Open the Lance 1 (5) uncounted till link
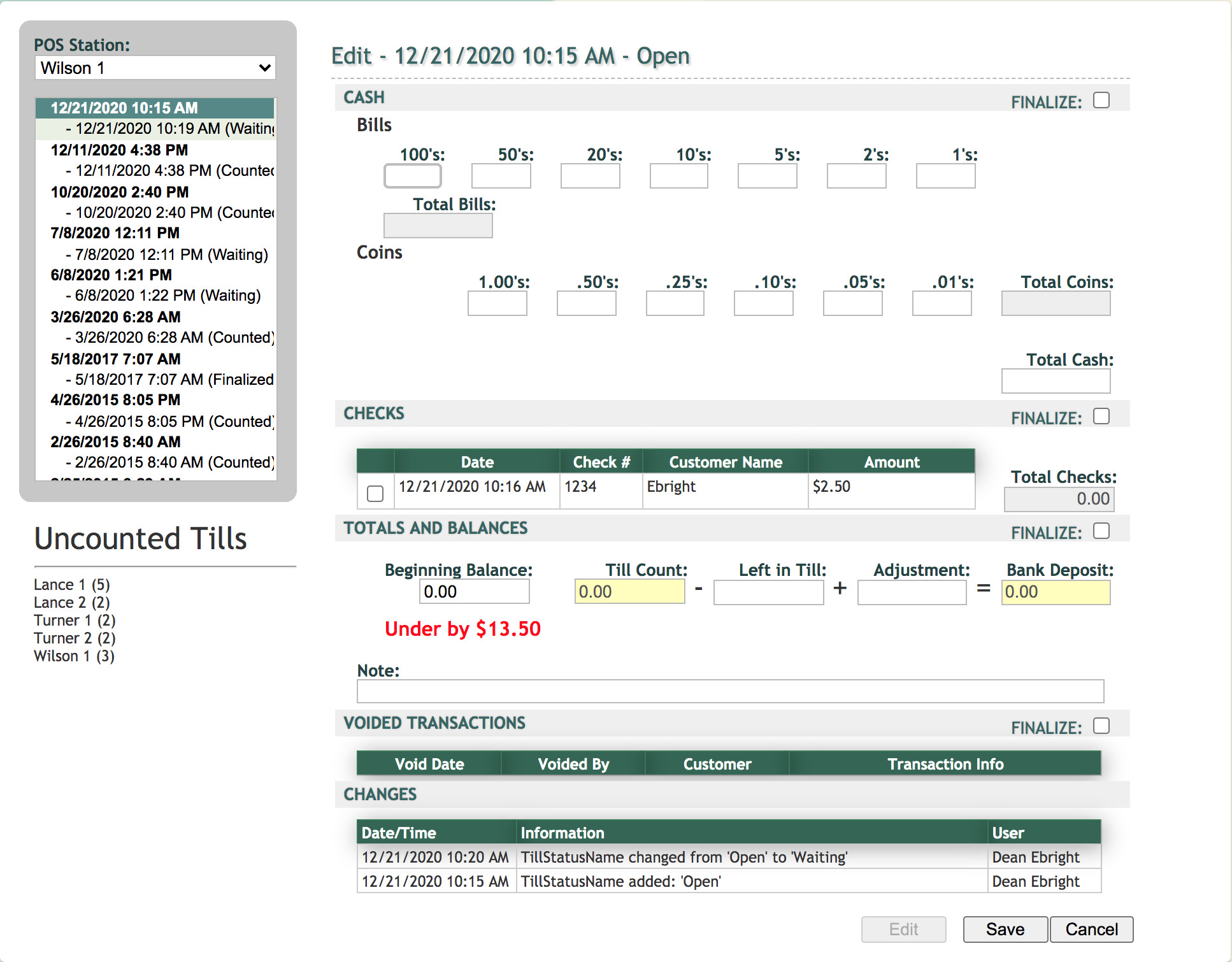Viewport: 1232px width, 962px height. (x=72, y=585)
